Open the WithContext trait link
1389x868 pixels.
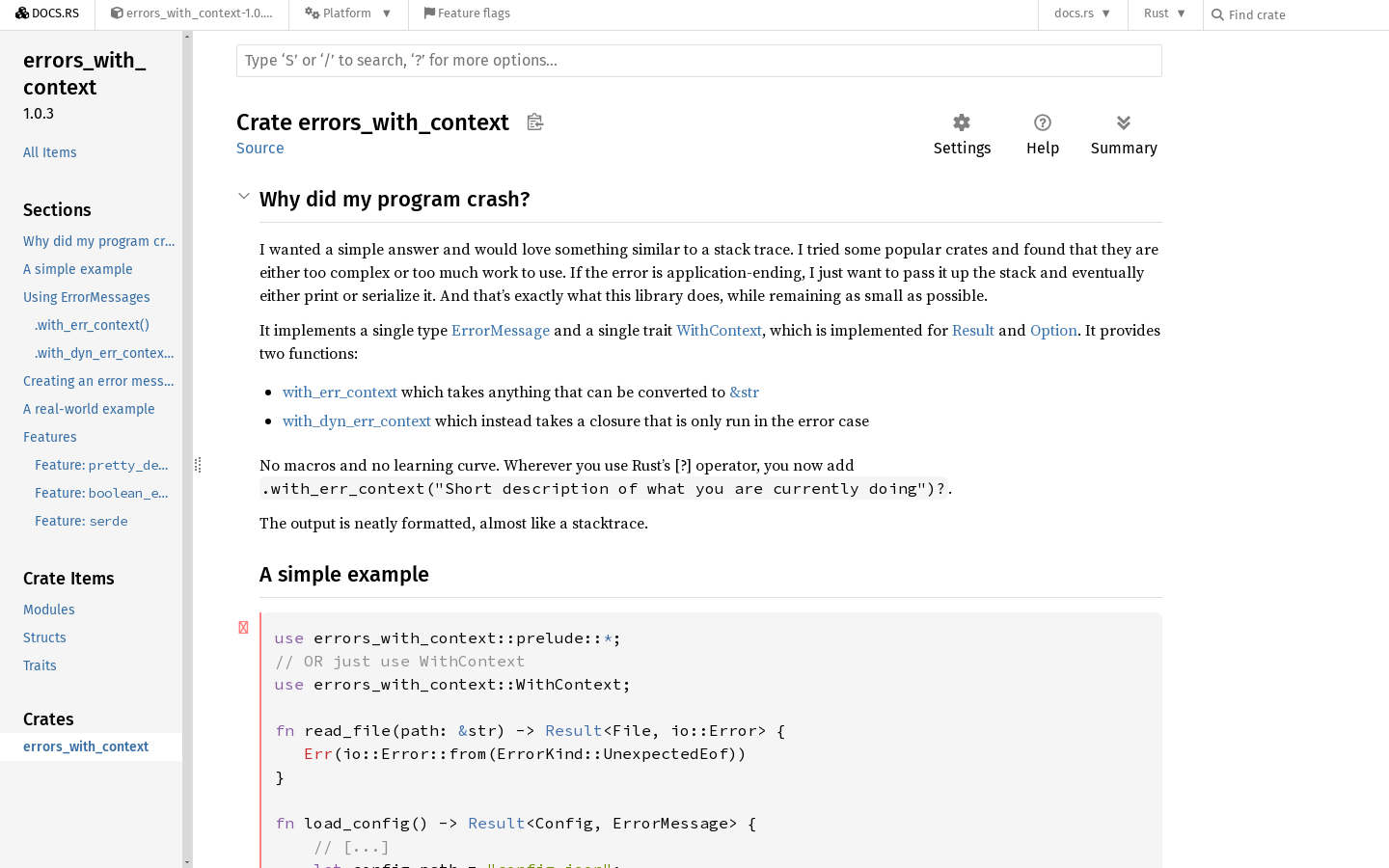(719, 330)
